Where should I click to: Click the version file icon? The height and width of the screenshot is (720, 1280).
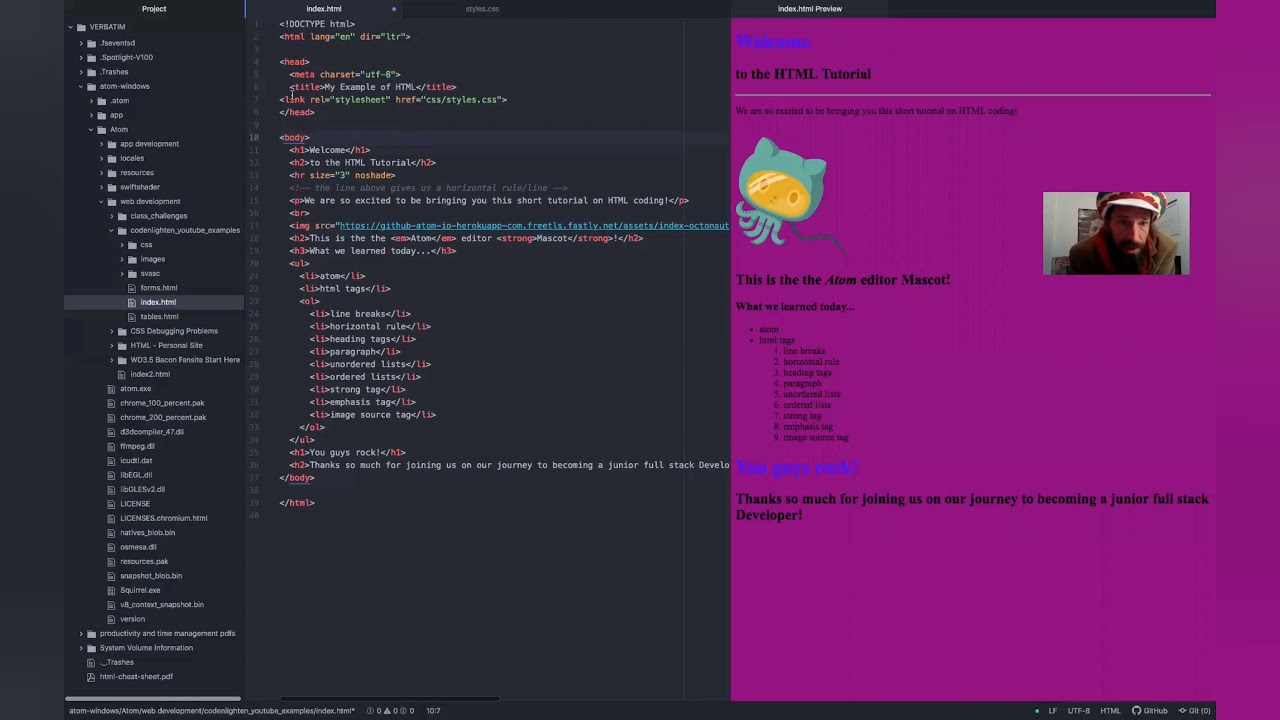point(111,619)
